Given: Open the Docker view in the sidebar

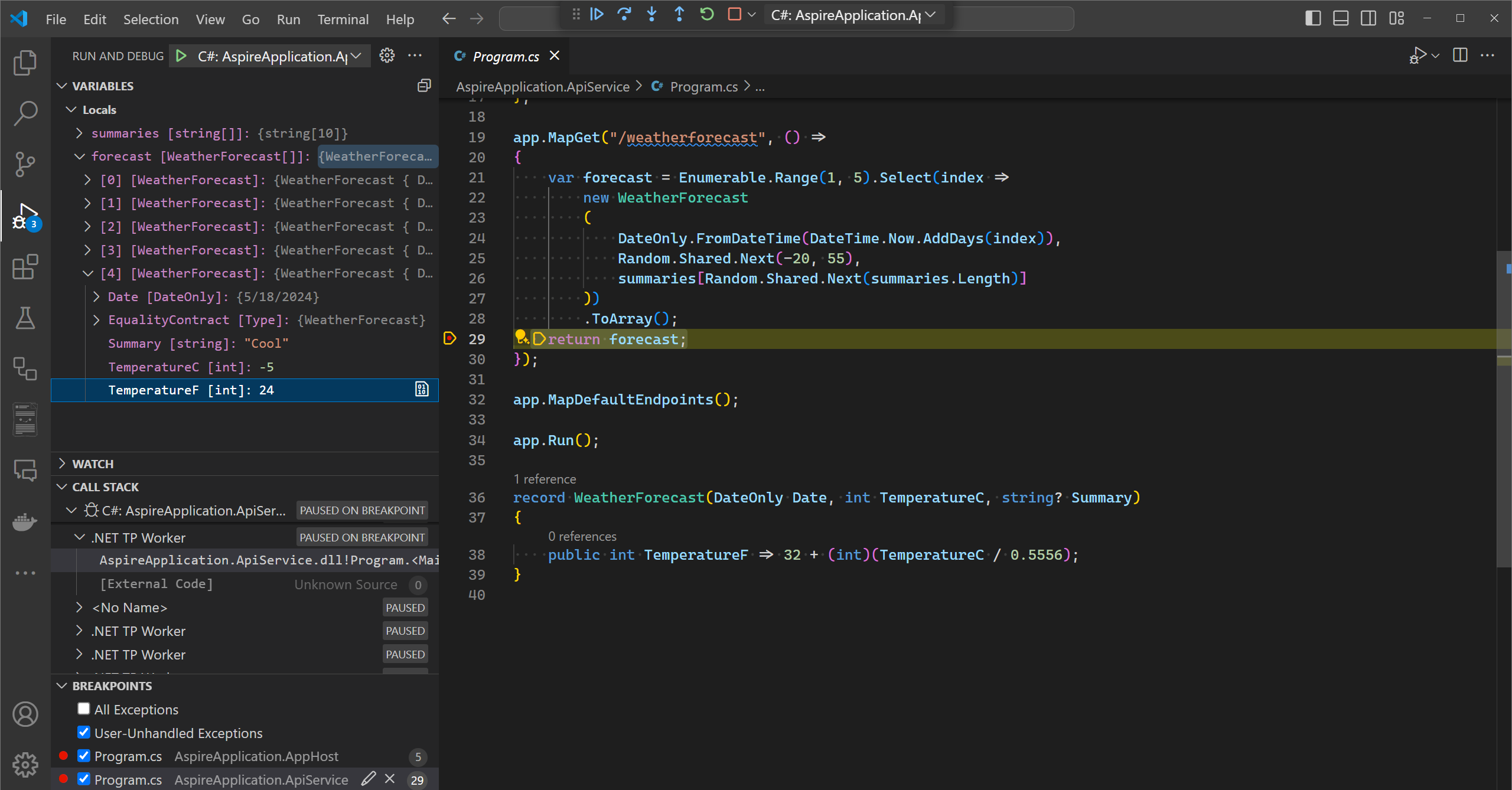Looking at the screenshot, I should pyautogui.click(x=25, y=521).
